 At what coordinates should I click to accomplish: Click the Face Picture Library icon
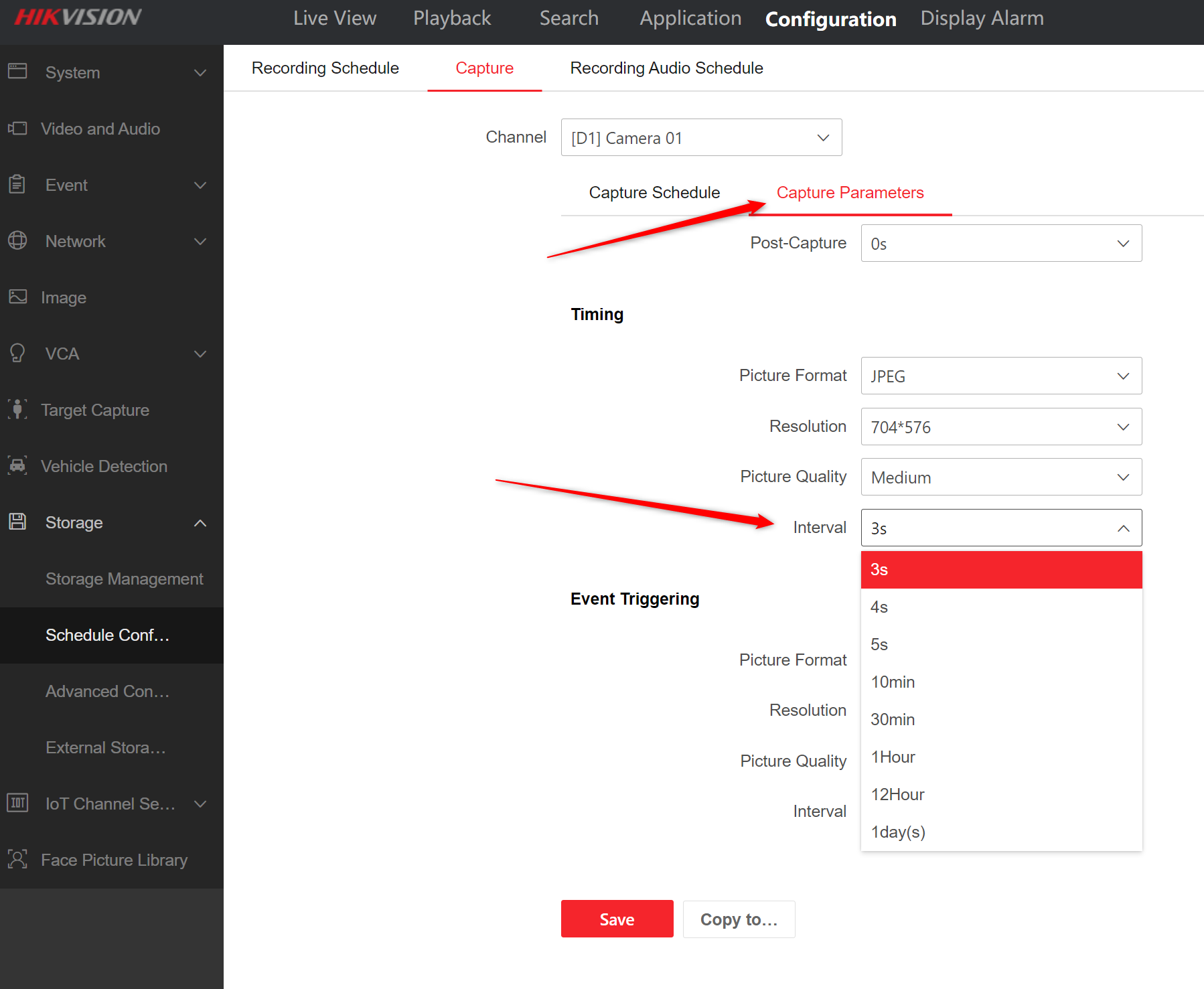point(17,859)
